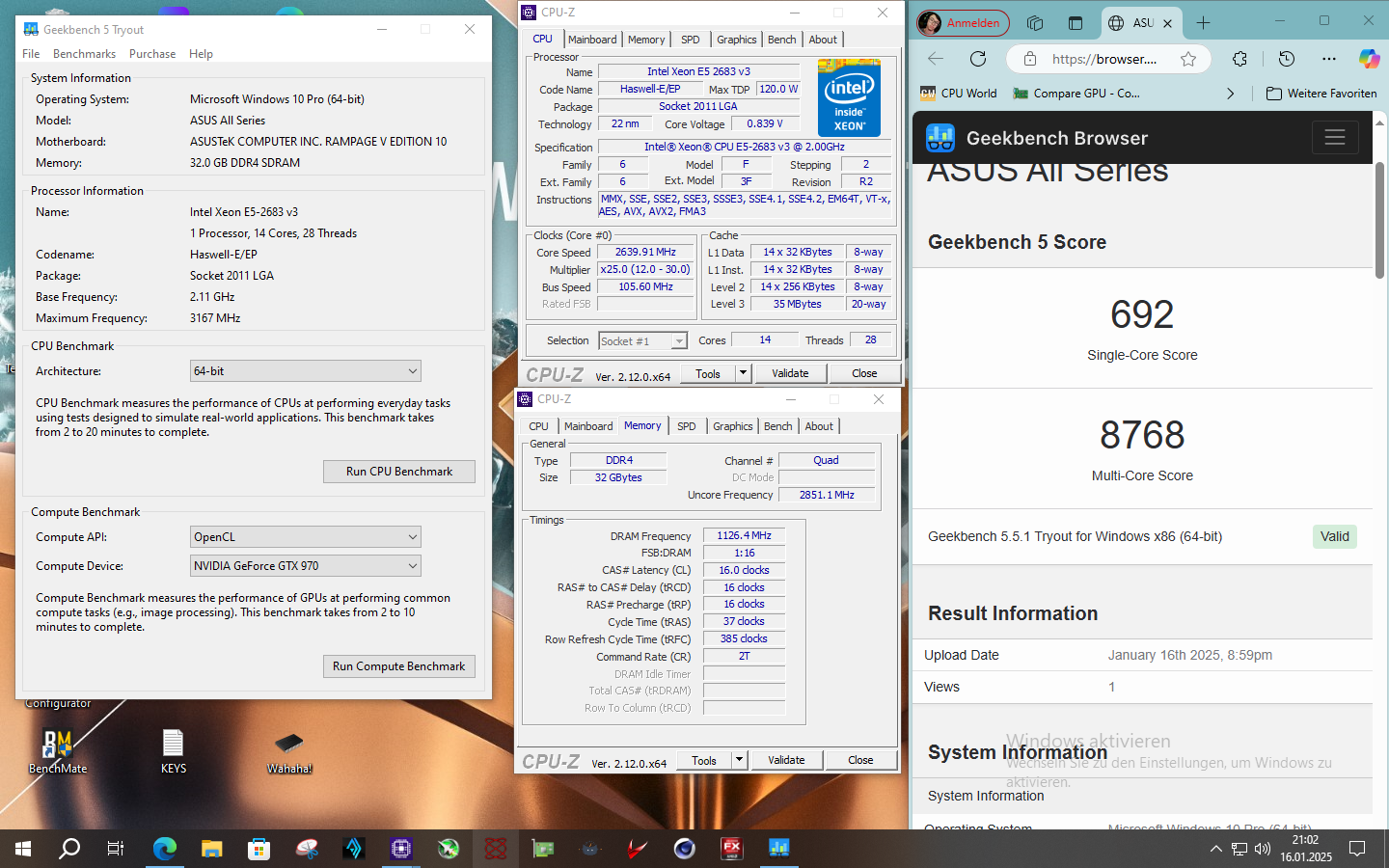The image size is (1389, 868).
Task: Open the Compute API OpenCL dropdown
Action: coord(306,537)
